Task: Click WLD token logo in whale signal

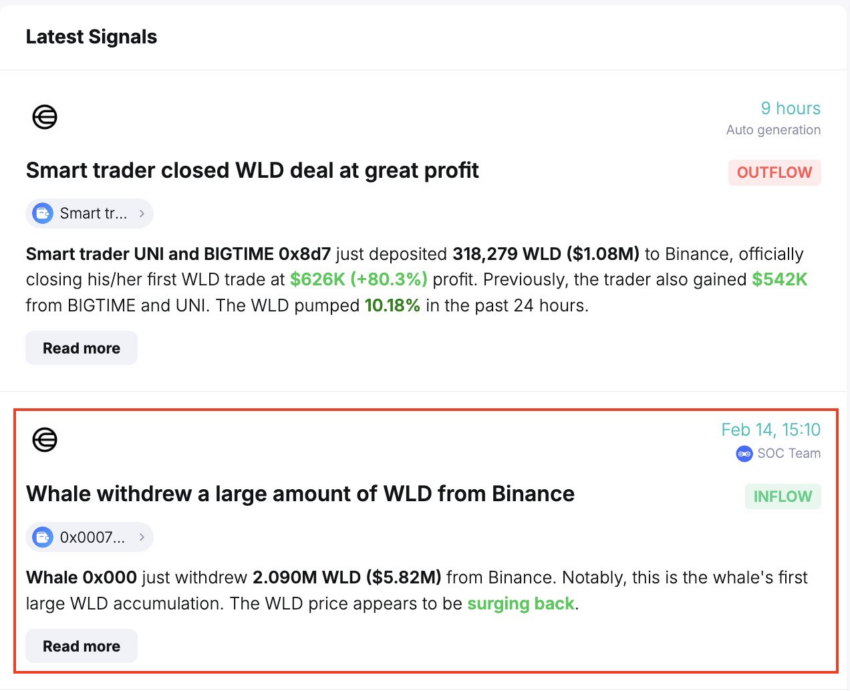Action: (44, 440)
